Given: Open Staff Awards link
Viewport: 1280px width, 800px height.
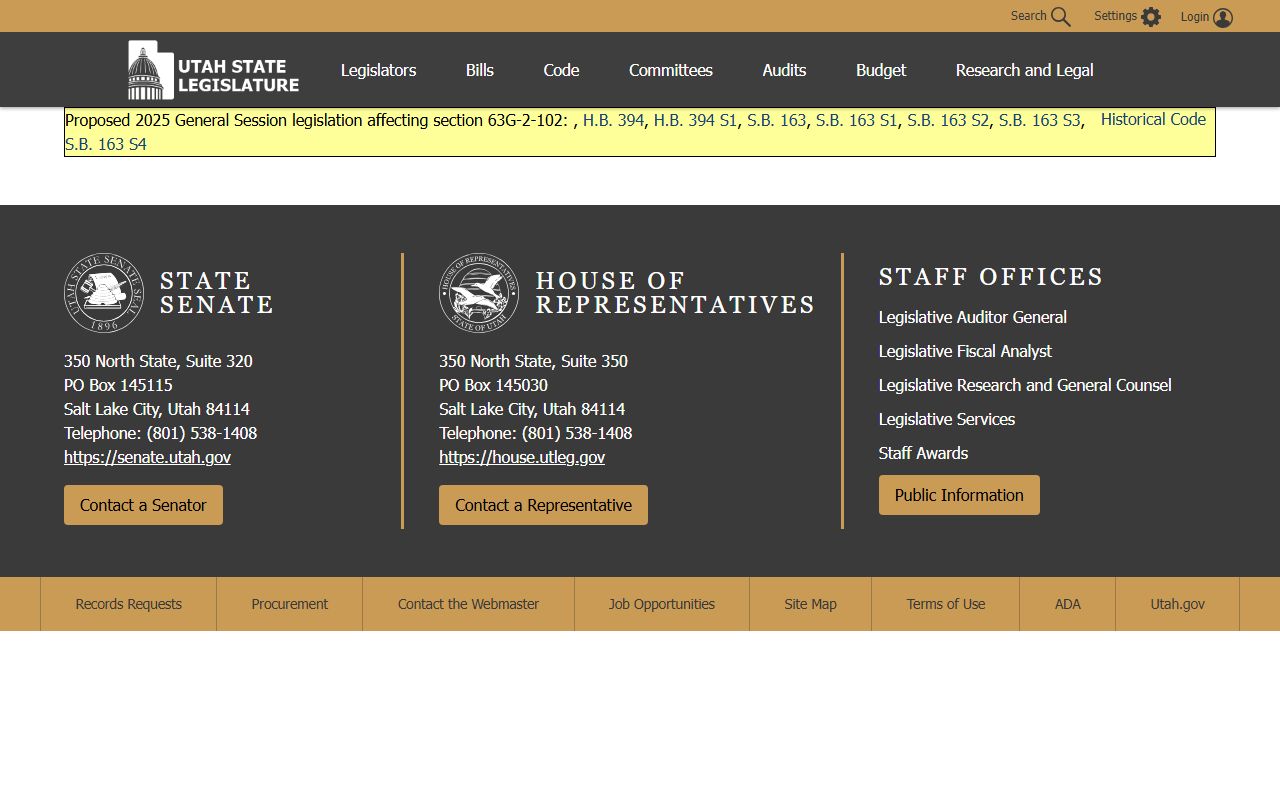Looking at the screenshot, I should [923, 453].
